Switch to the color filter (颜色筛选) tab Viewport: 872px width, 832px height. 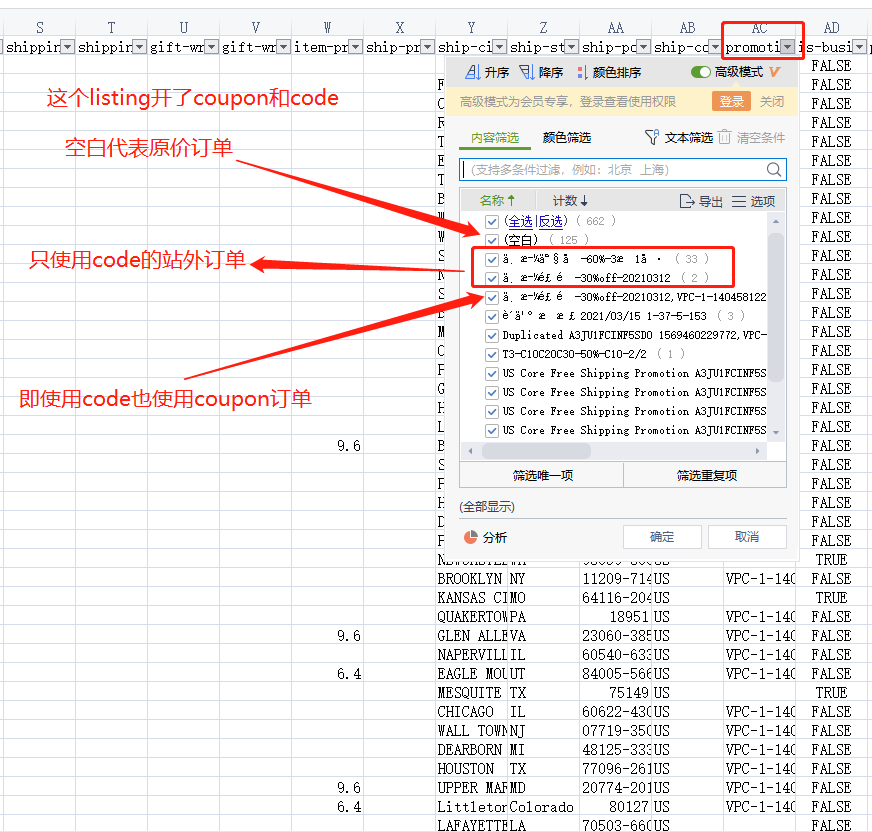point(567,137)
